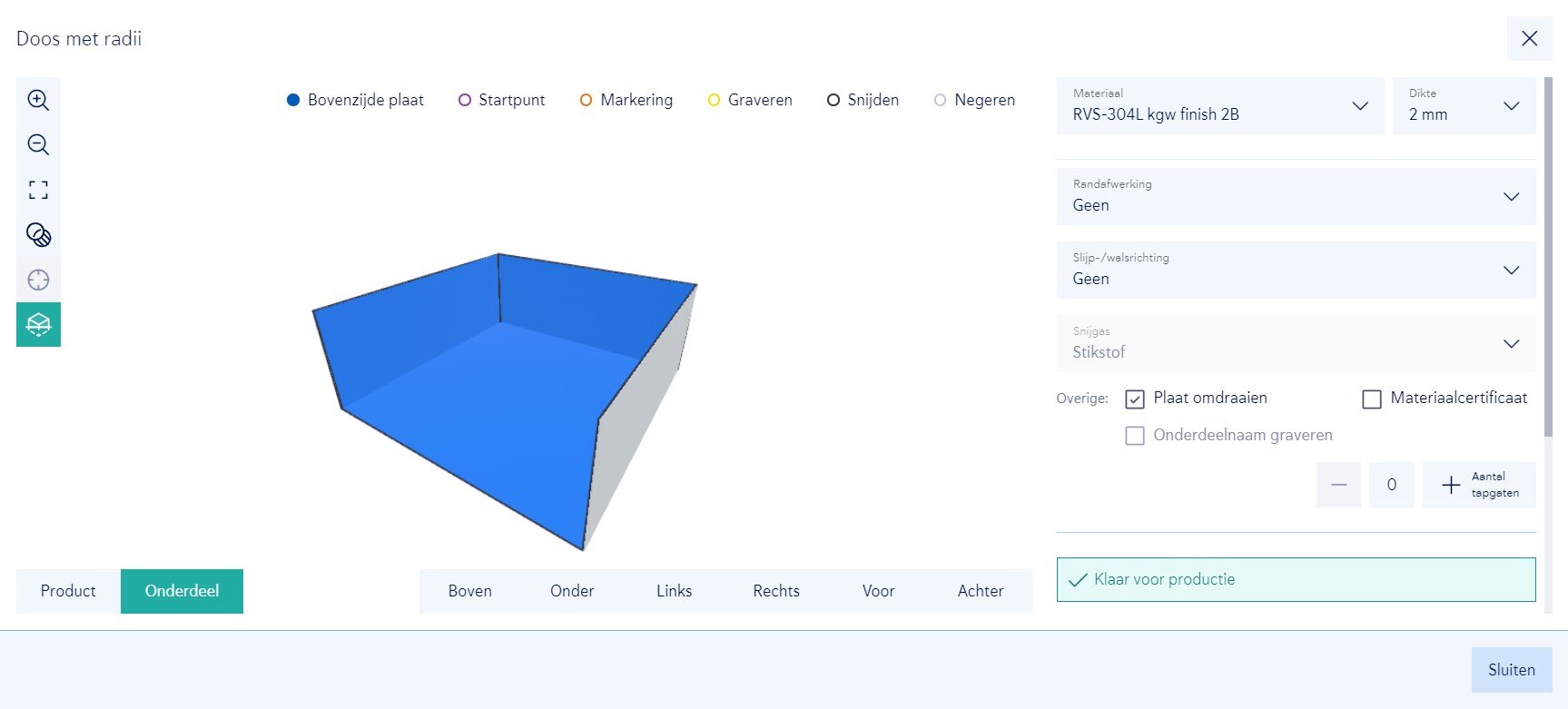Check Onderdeelnaam graveren checkbox
Screen dimensions: 1568x709
click(1135, 436)
